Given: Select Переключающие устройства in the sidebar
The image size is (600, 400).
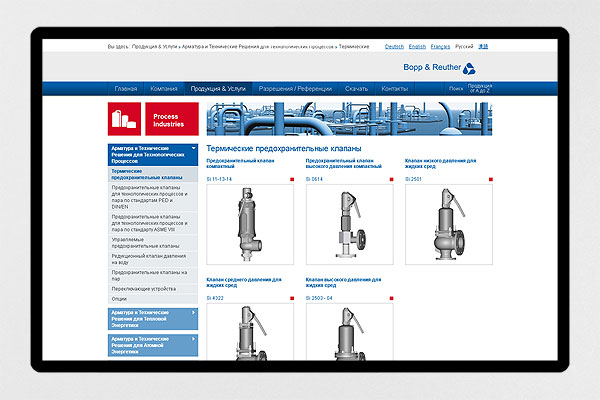Looking at the screenshot, I should point(144,285).
